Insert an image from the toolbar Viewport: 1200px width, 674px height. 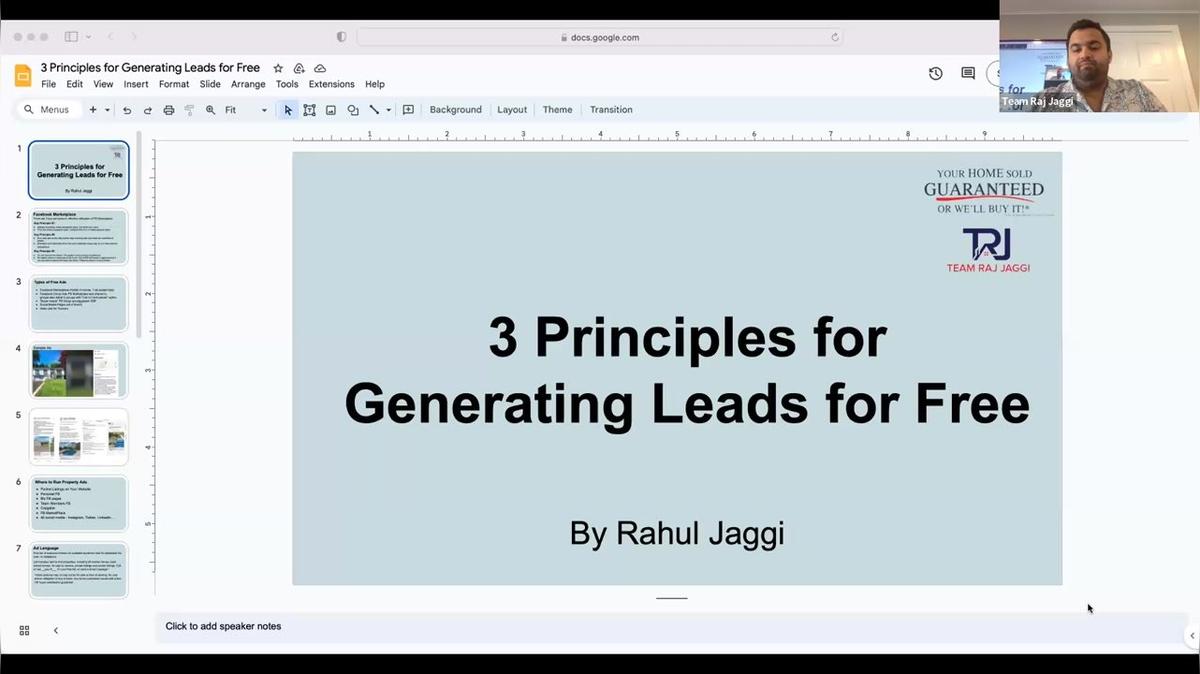[331, 110]
